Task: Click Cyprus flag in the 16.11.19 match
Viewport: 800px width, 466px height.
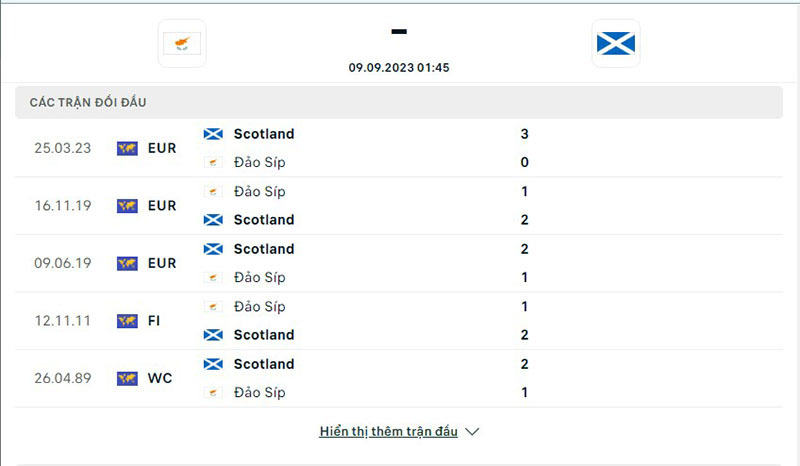Action: click(212, 191)
